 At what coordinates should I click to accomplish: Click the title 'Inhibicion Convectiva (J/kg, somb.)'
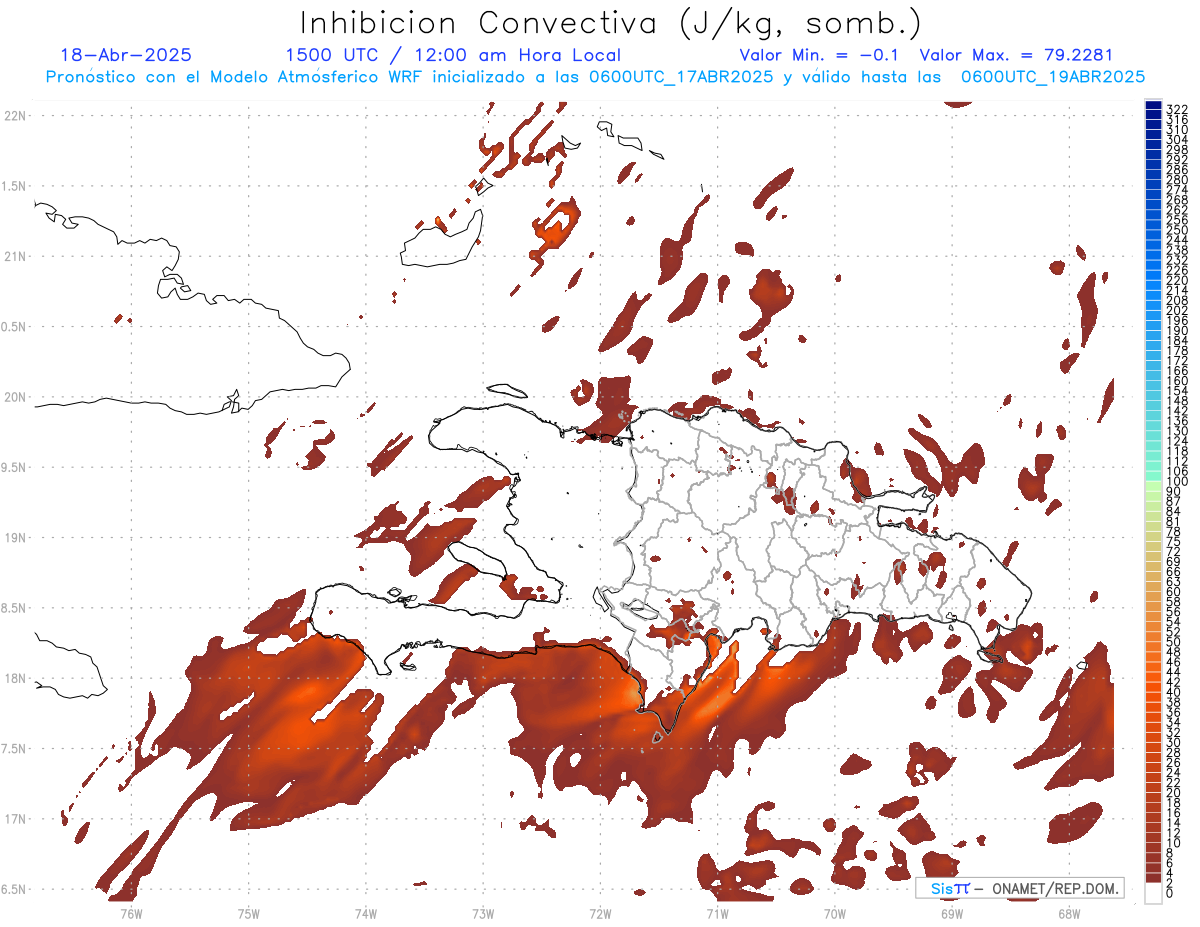[x=611, y=23]
